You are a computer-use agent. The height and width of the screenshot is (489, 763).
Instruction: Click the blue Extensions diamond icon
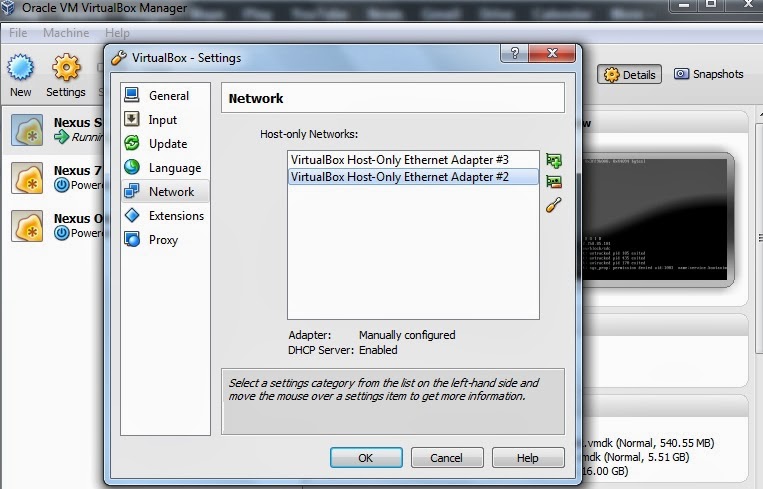point(132,215)
